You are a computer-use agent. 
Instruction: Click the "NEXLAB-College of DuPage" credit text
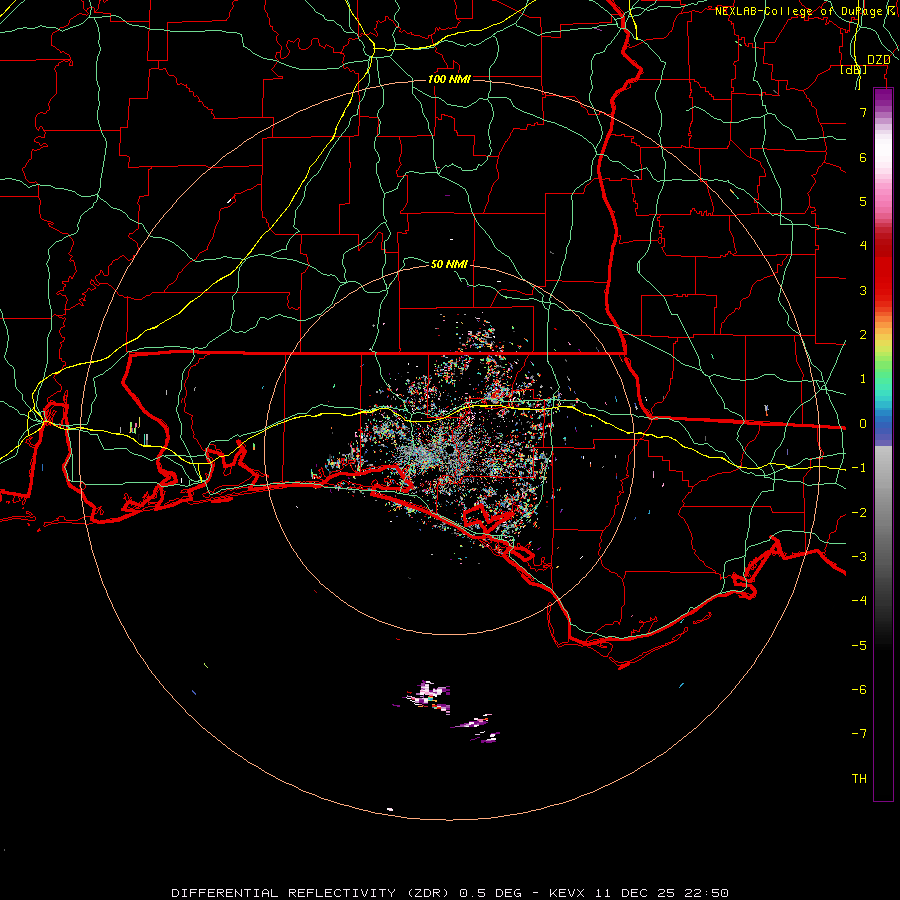(x=798, y=11)
